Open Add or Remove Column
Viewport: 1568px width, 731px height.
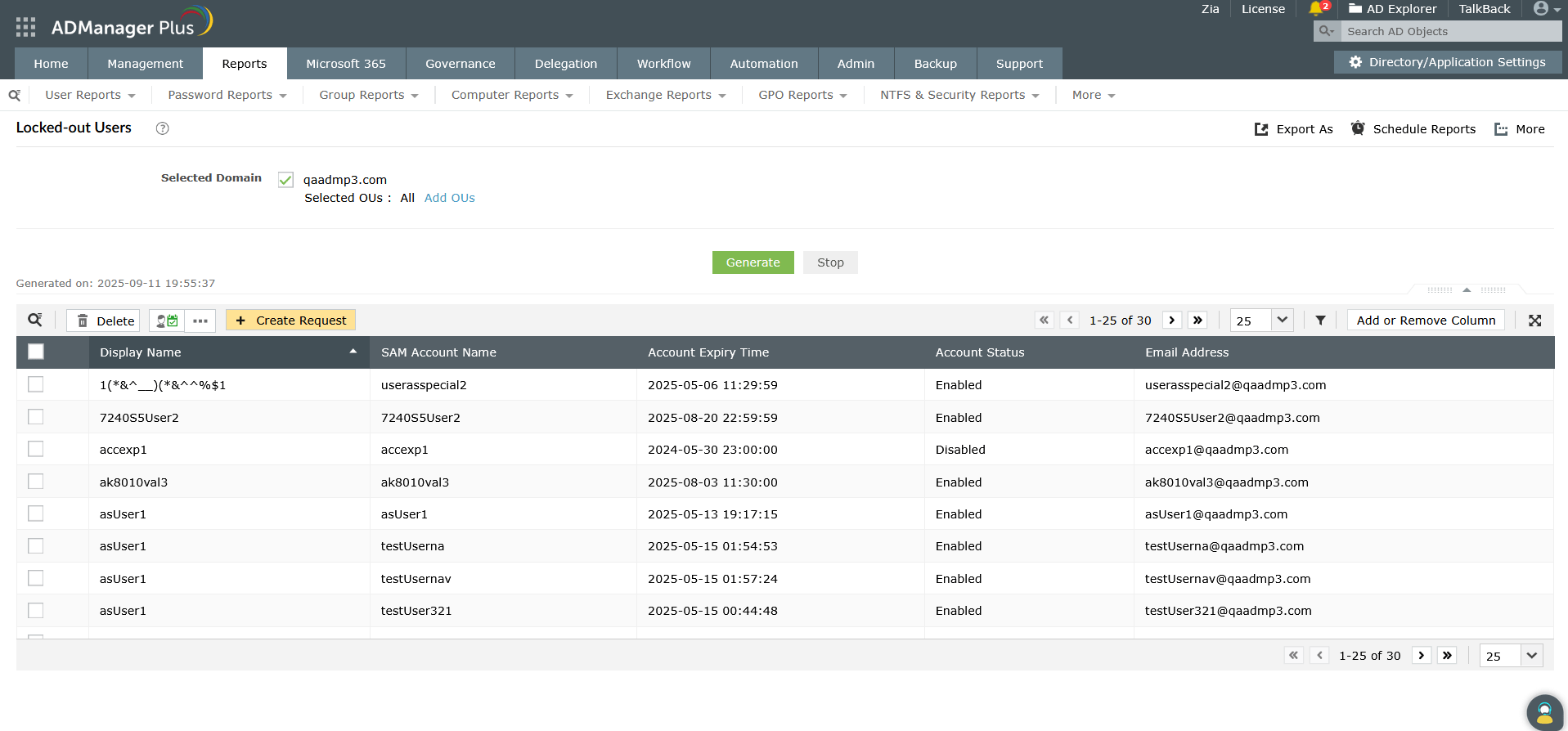click(x=1426, y=321)
